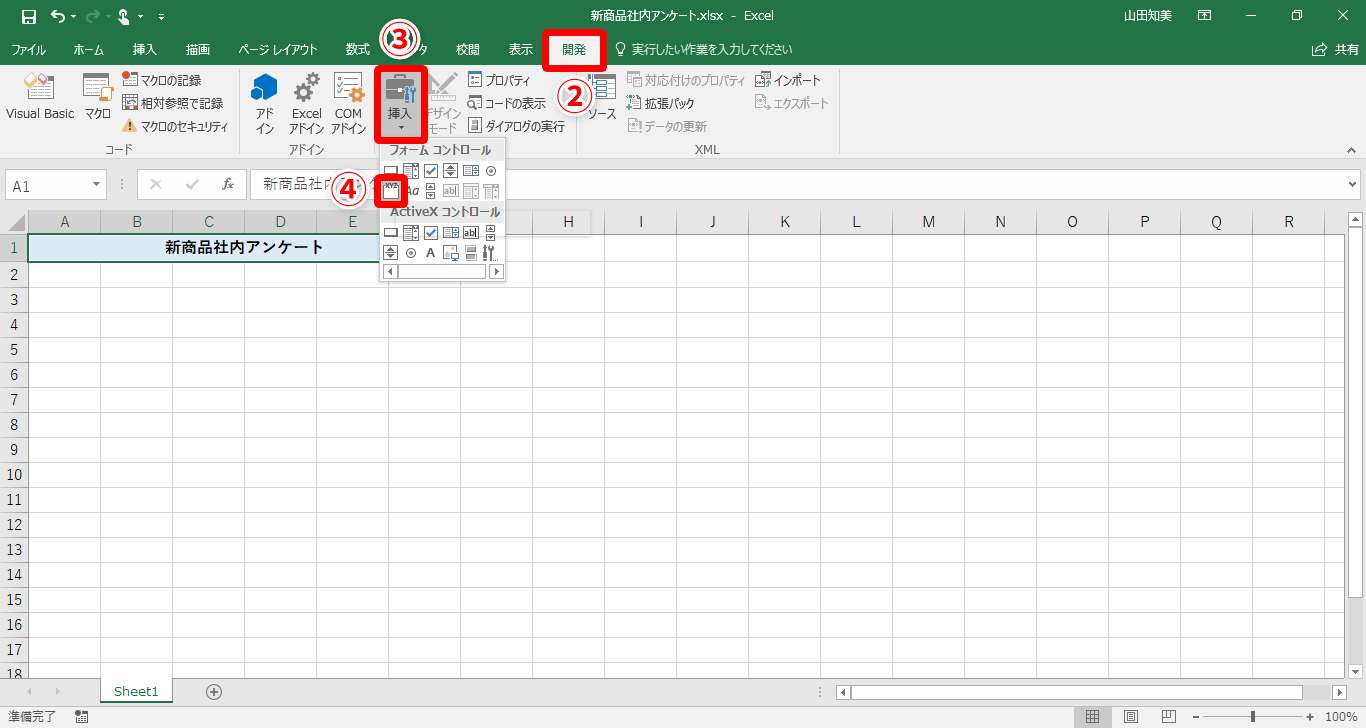Toggle 相対参照で記録 relative reference recording
This screenshot has height=728, width=1366.
coord(172,103)
